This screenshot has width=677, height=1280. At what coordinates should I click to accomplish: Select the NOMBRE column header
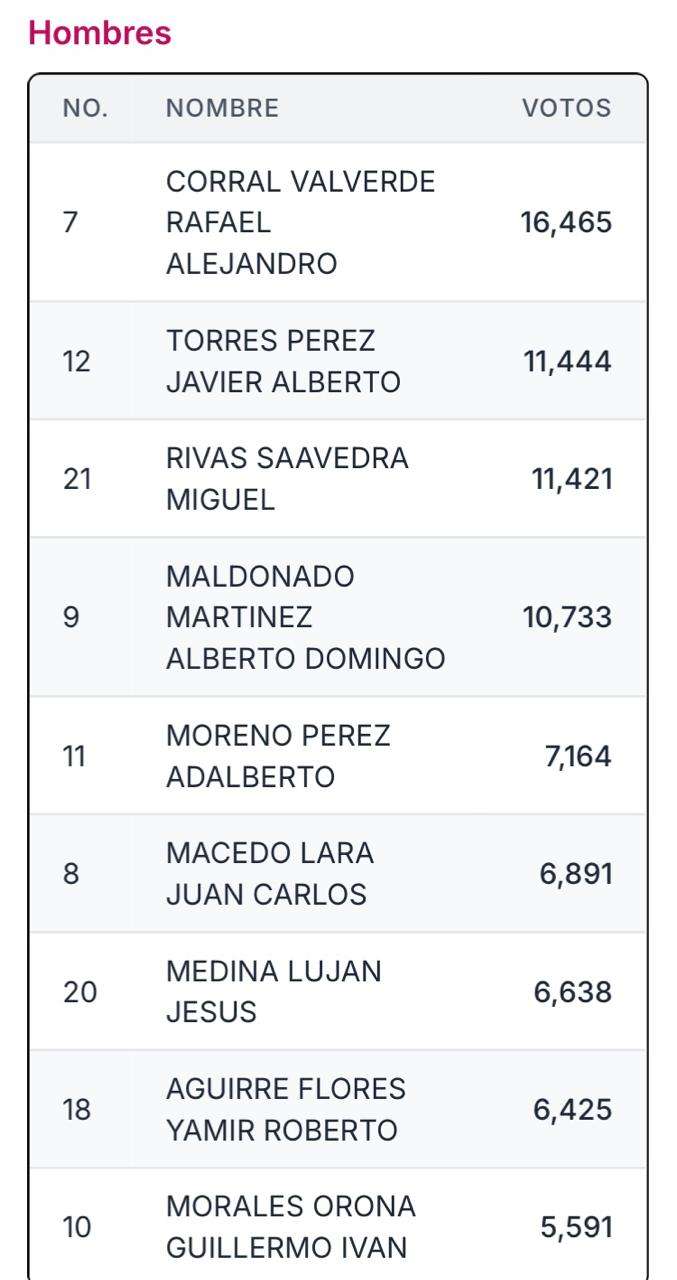[x=222, y=108]
